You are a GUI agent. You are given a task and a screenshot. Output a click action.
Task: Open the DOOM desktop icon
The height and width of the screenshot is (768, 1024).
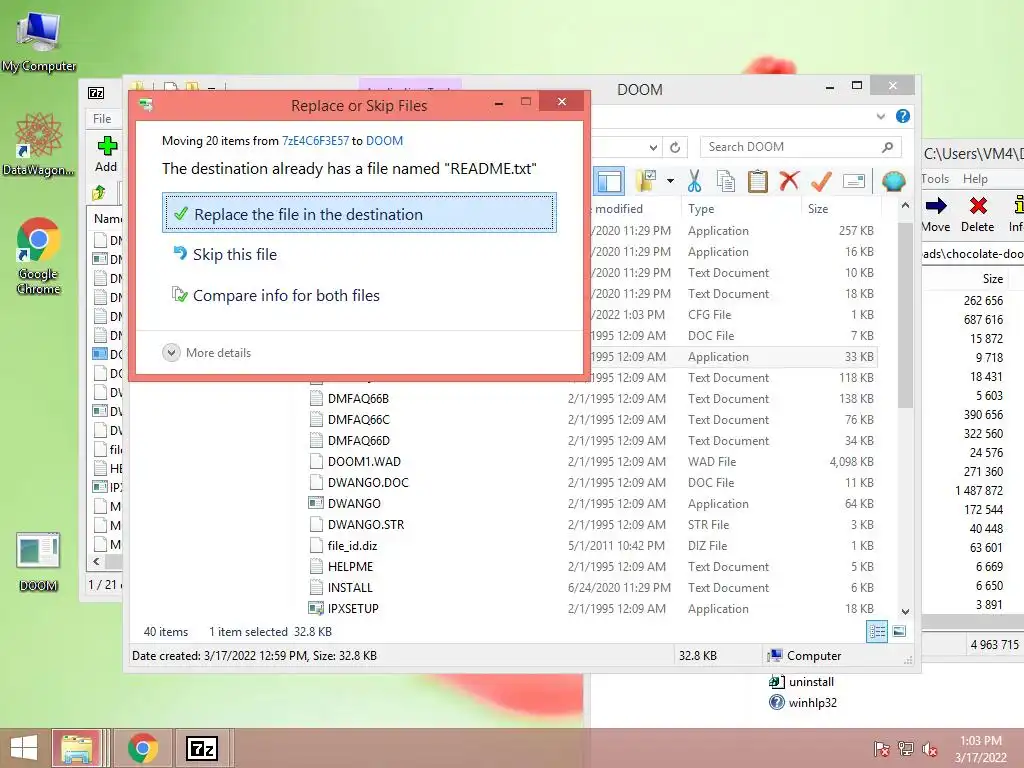click(39, 562)
